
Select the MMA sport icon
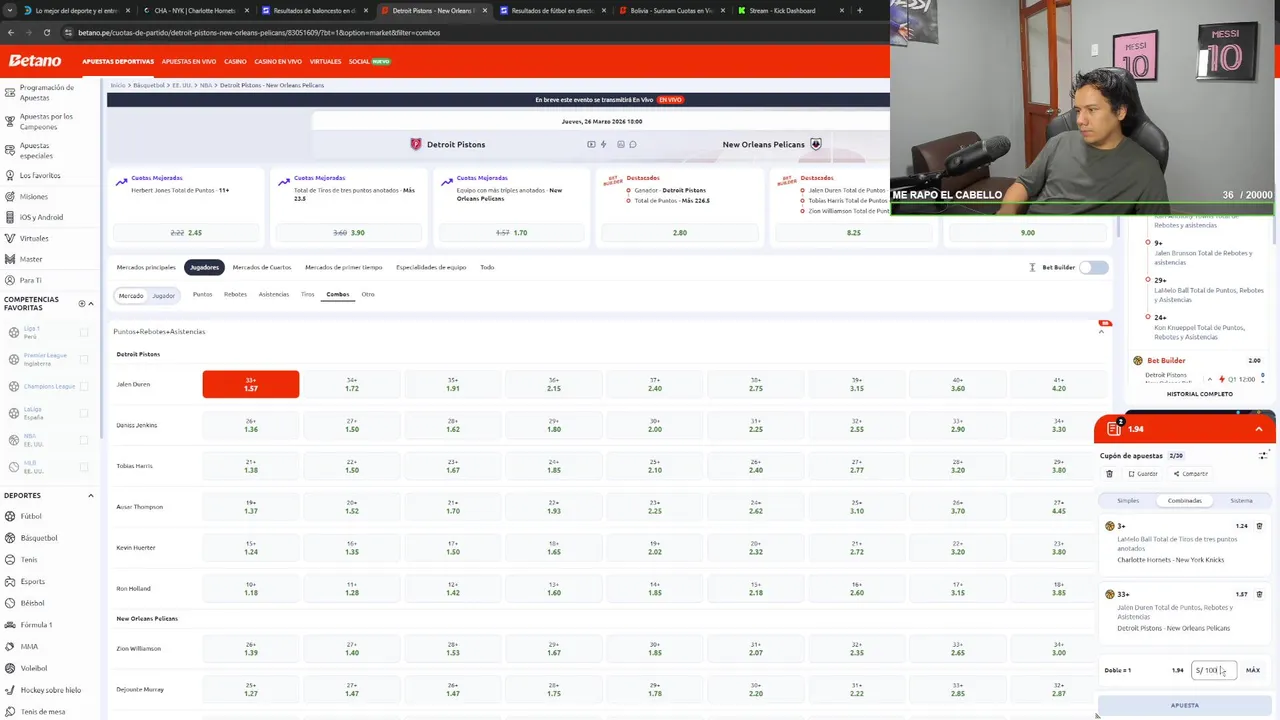tap(9, 646)
